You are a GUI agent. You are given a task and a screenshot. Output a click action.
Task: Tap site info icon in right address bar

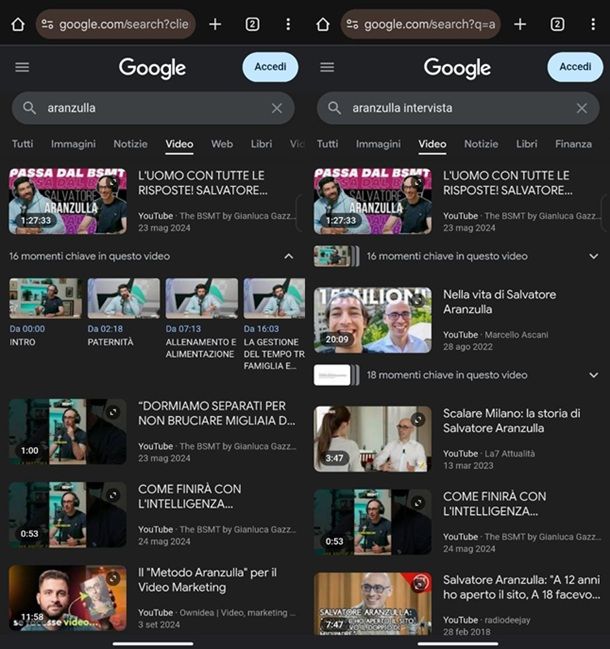[x=352, y=24]
